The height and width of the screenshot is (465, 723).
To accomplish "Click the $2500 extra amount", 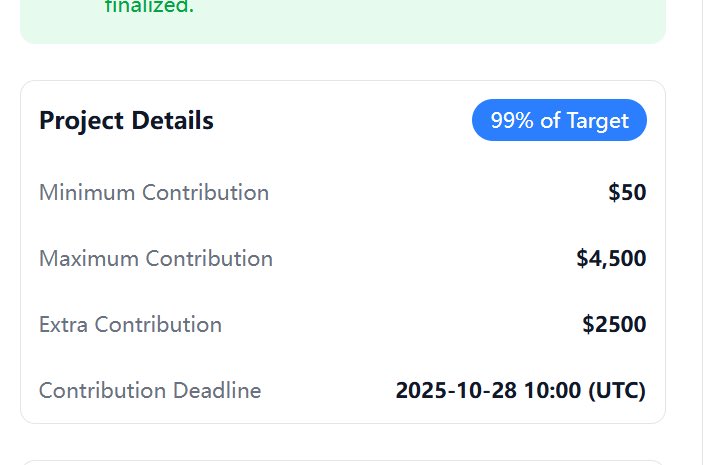I will point(614,324).
